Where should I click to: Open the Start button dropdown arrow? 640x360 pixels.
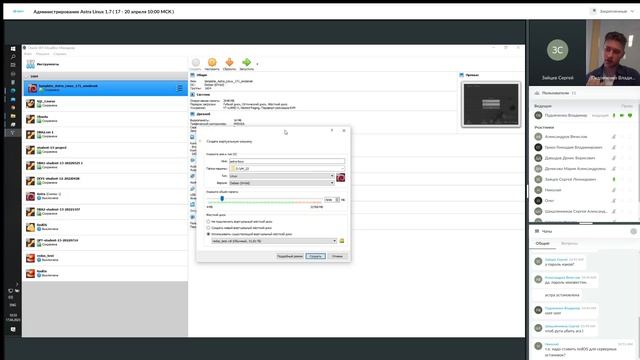click(x=257, y=64)
